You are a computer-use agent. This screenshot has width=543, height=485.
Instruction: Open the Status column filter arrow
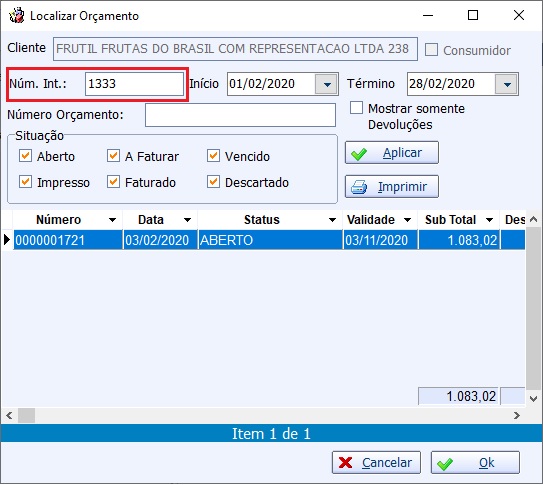point(332,220)
